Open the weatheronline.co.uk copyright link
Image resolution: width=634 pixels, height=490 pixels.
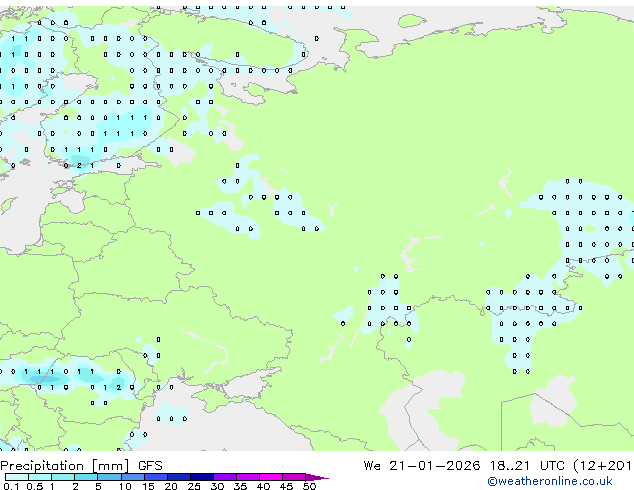pyautogui.click(x=549, y=481)
